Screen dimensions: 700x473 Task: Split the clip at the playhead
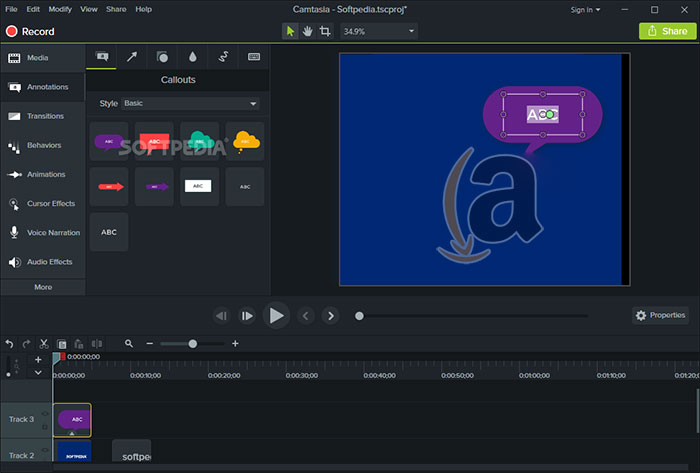96,344
